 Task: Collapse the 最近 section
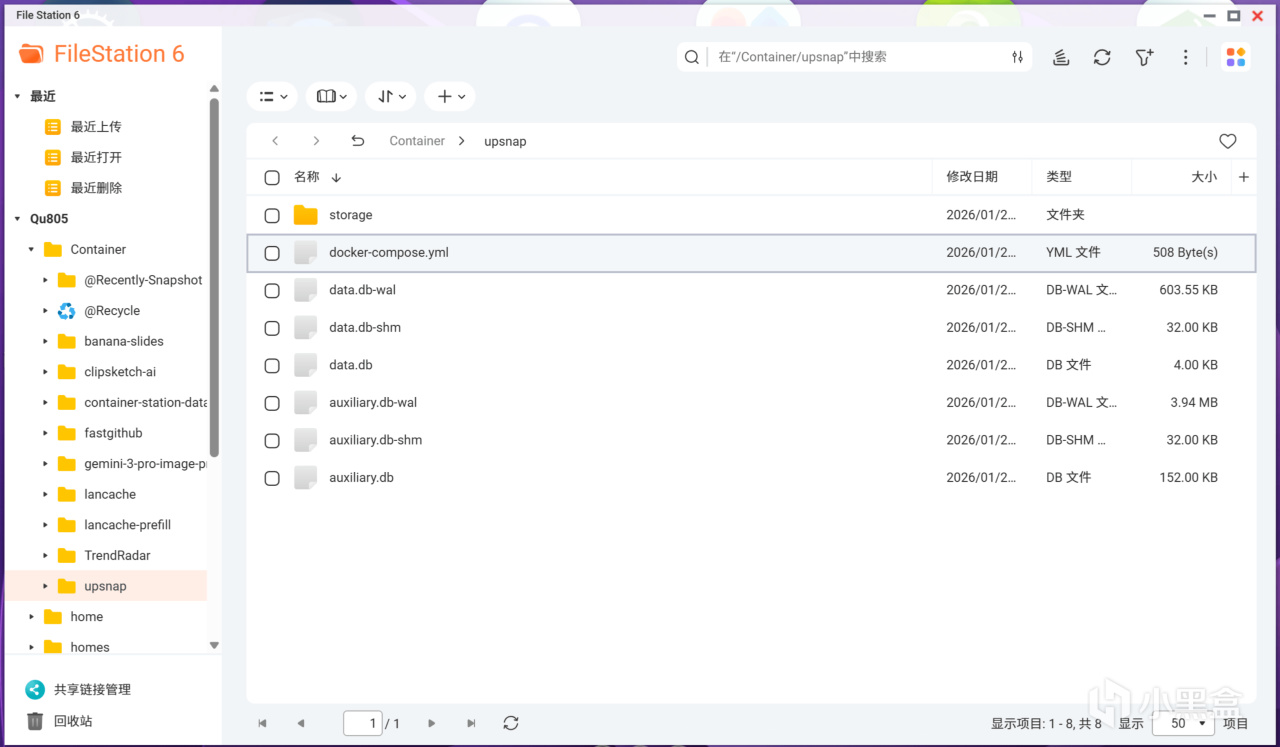click(17, 97)
